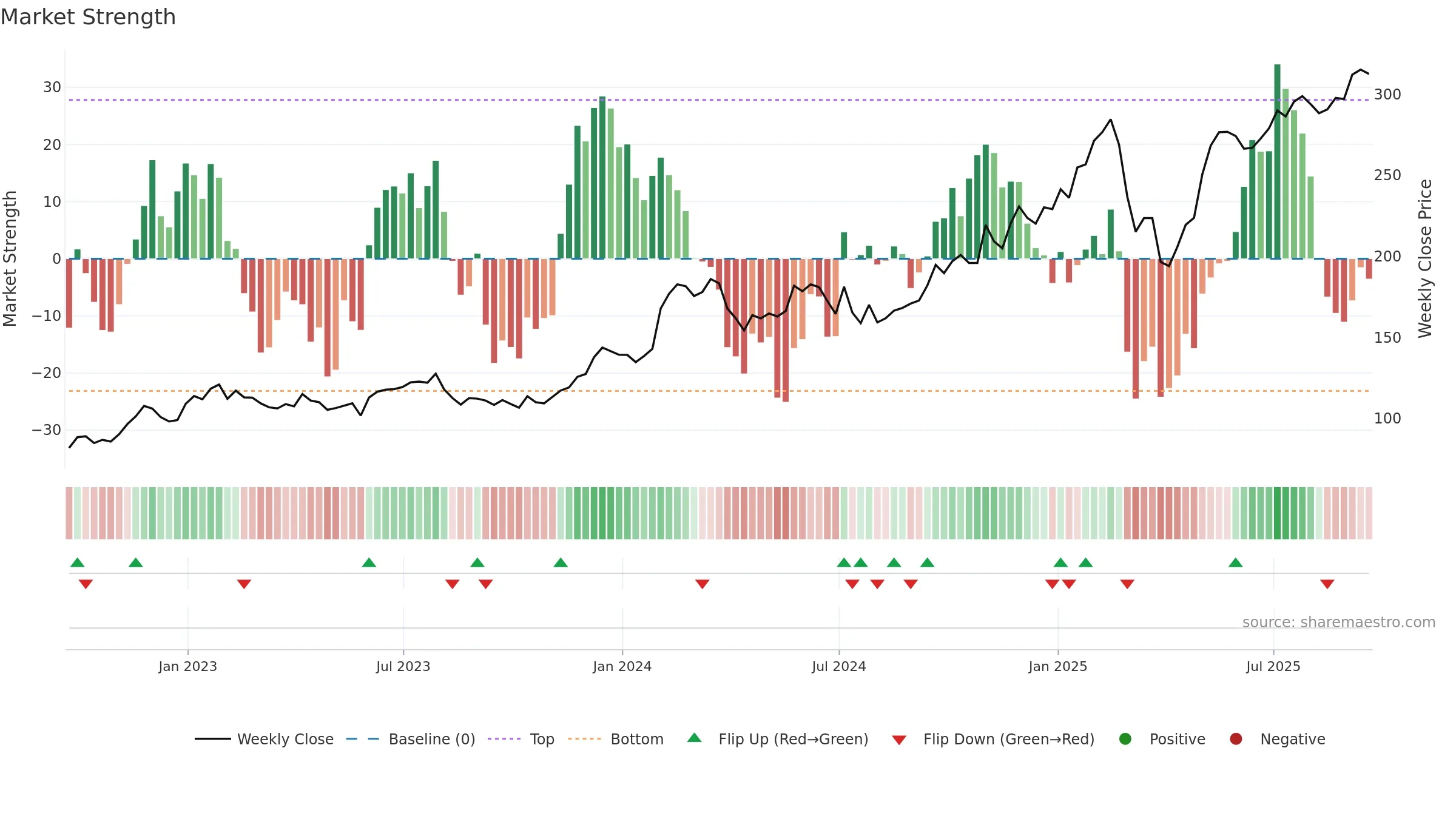Click the flip-down marker shortly after Jan 2023
The width and height of the screenshot is (1456, 819).
point(244,584)
